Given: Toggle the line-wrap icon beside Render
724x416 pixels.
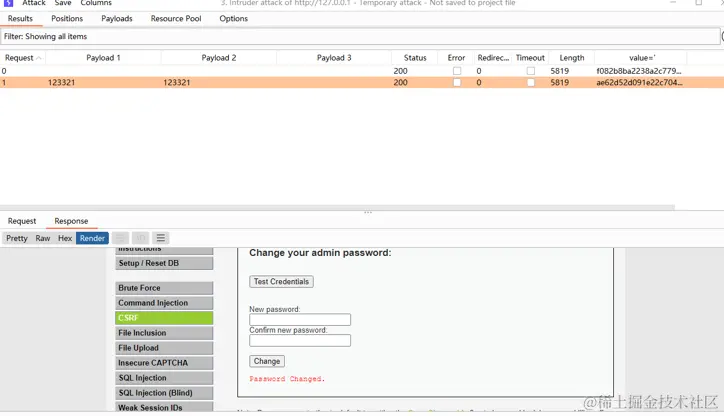Looking at the screenshot, I should (x=120, y=238).
